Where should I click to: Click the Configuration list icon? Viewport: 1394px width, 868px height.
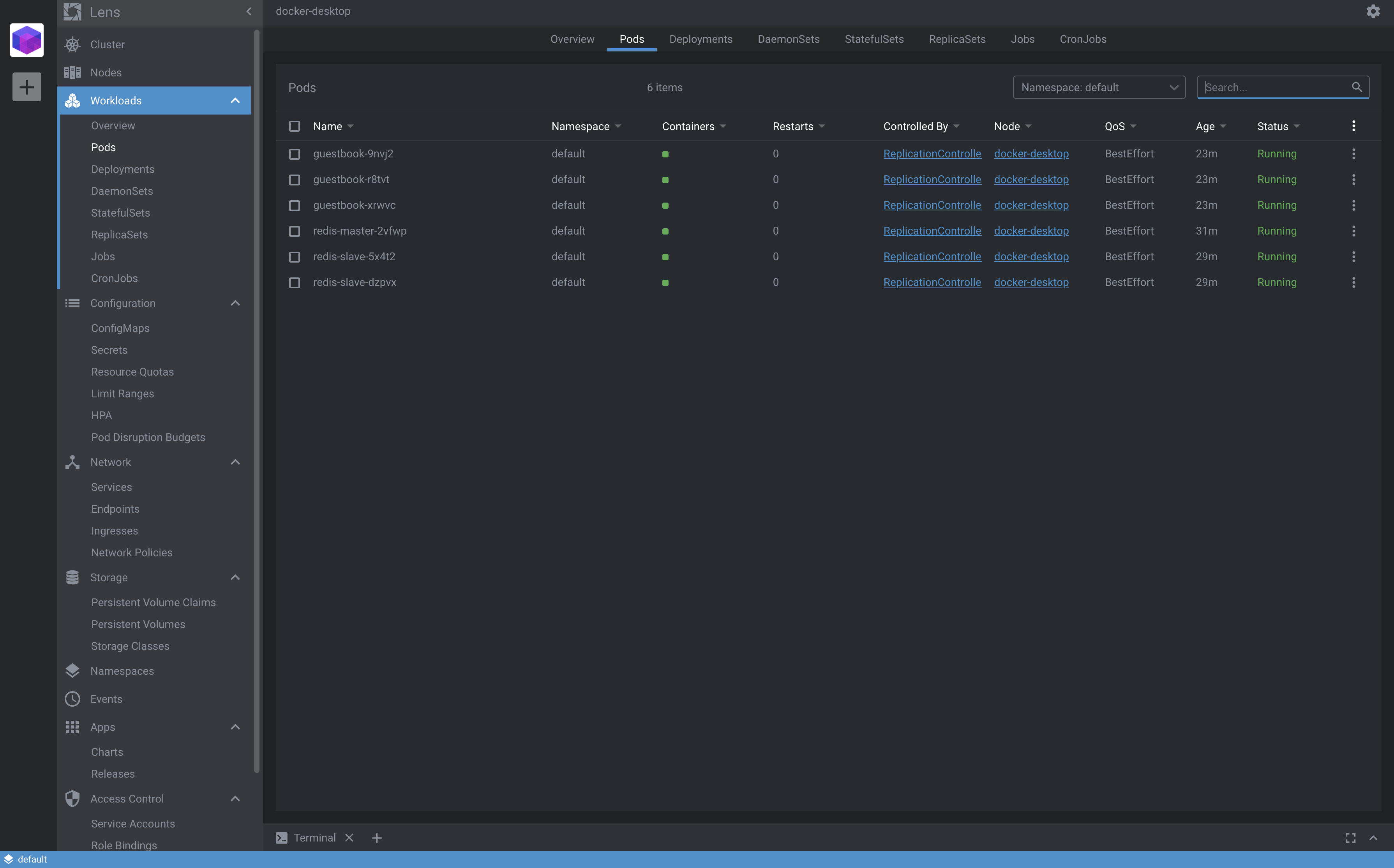(x=72, y=303)
